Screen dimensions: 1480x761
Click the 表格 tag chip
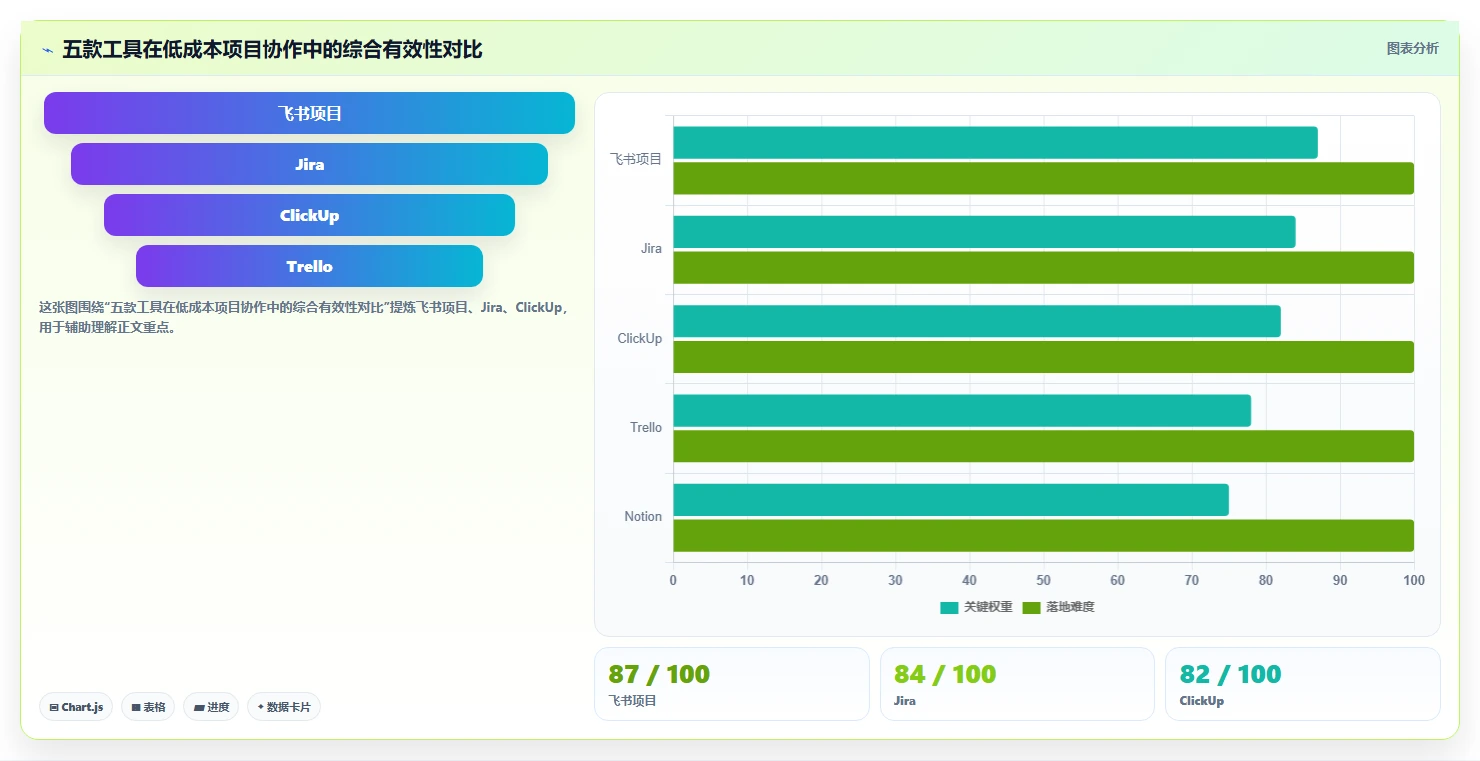pos(148,707)
